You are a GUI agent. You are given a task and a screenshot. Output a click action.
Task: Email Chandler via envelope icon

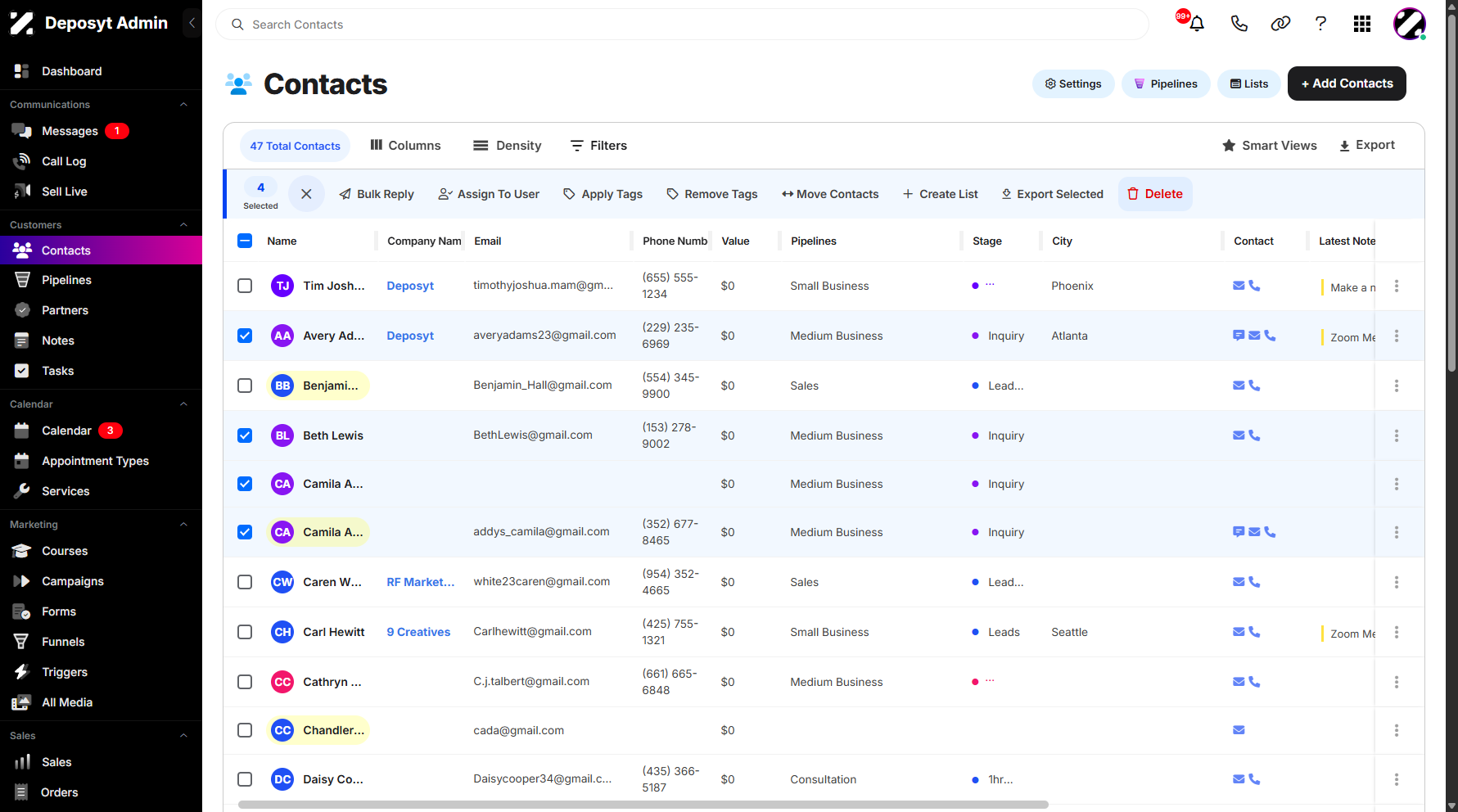coord(1239,730)
